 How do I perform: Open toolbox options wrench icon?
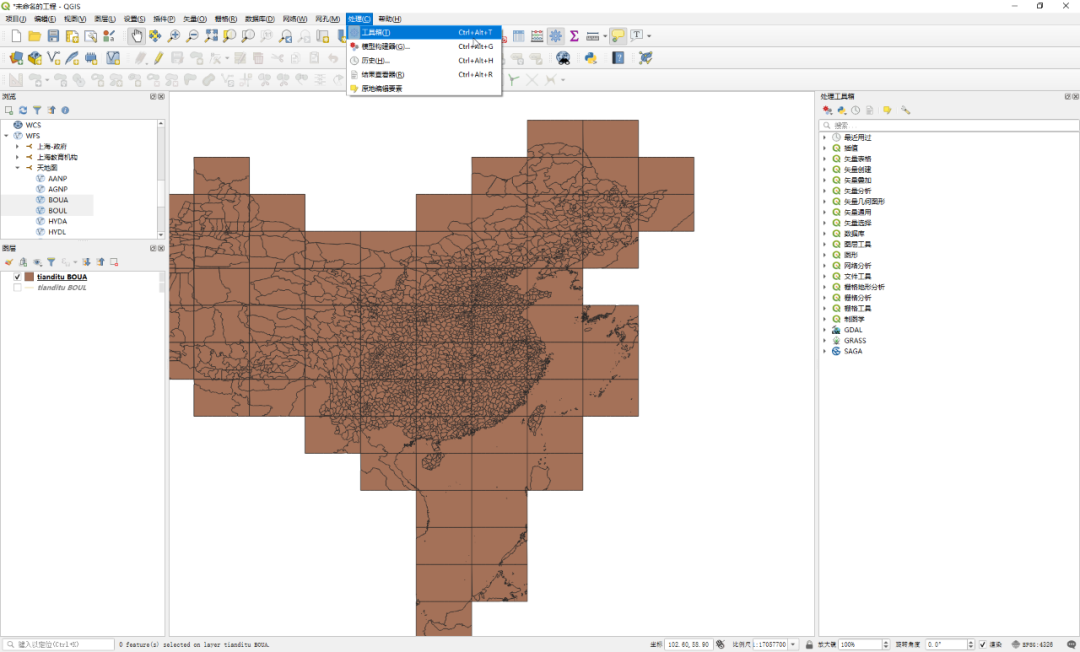(905, 110)
